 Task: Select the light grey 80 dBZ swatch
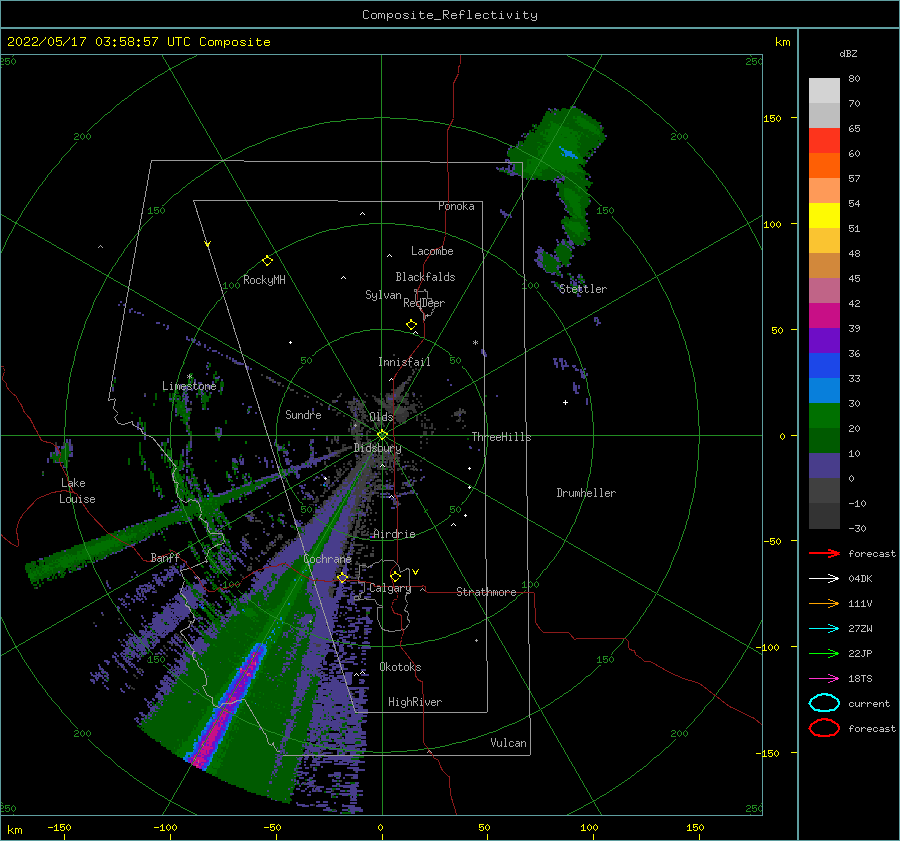click(824, 90)
